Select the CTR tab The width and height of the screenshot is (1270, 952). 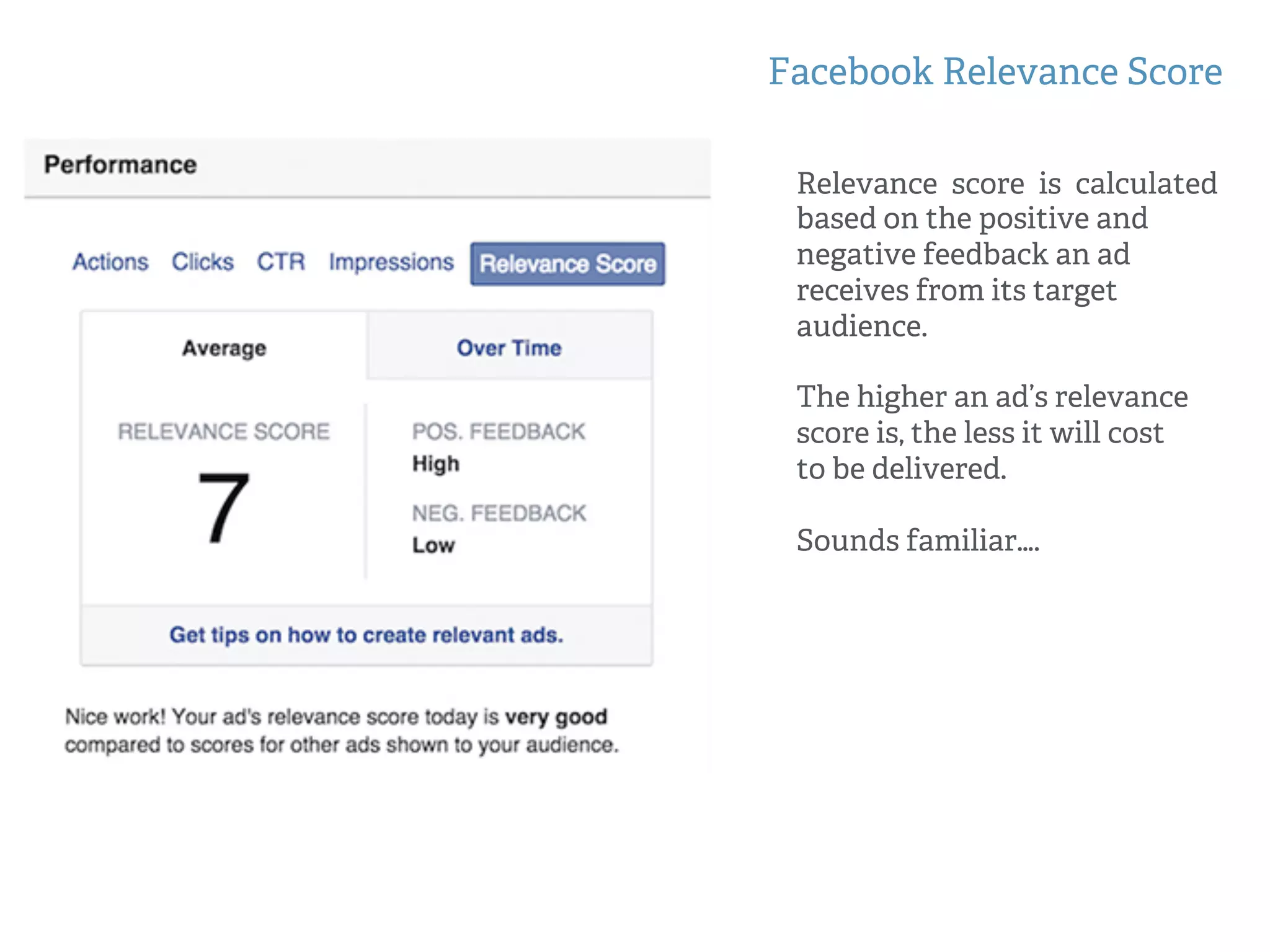281,262
